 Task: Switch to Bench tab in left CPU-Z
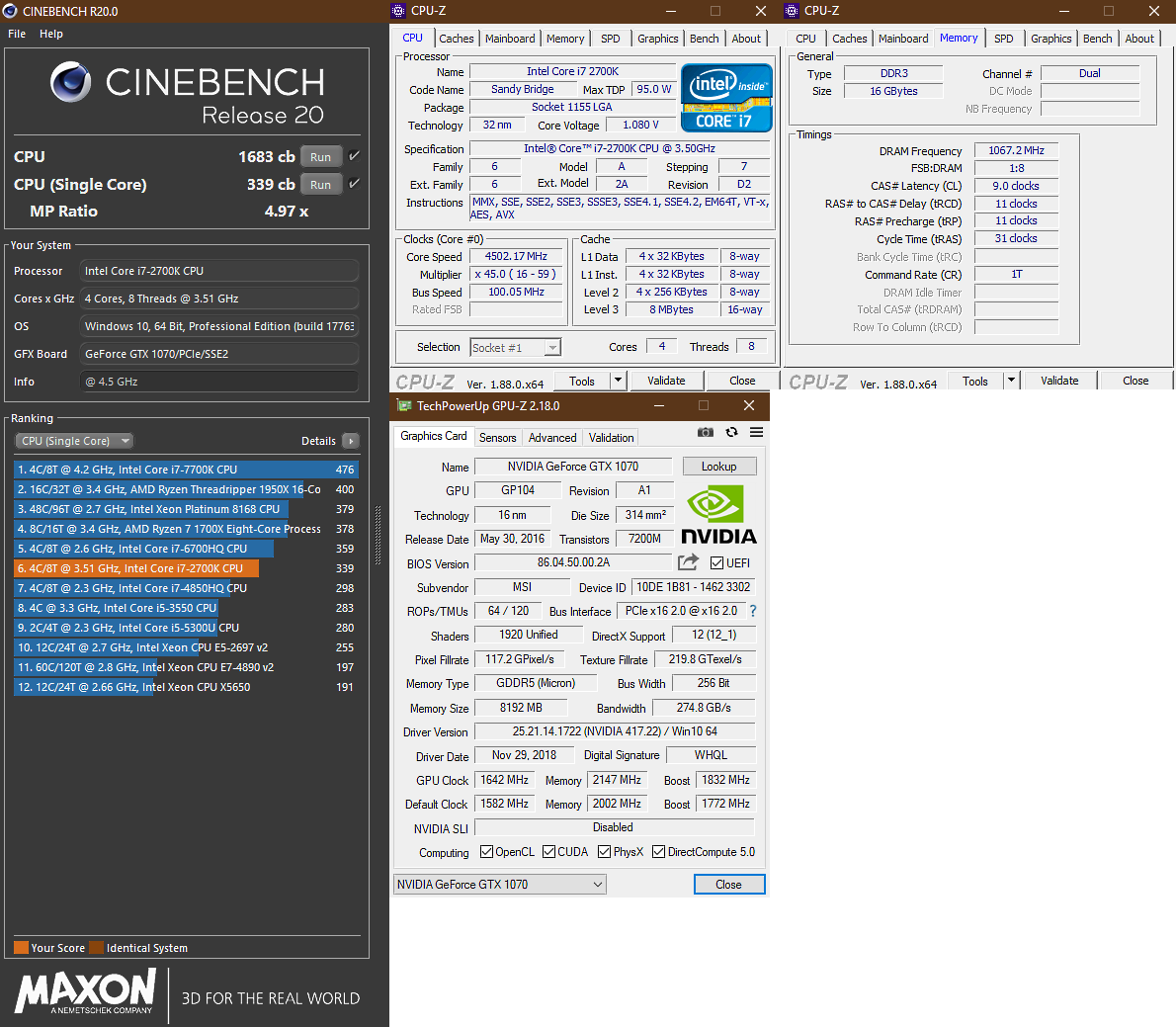tap(704, 39)
